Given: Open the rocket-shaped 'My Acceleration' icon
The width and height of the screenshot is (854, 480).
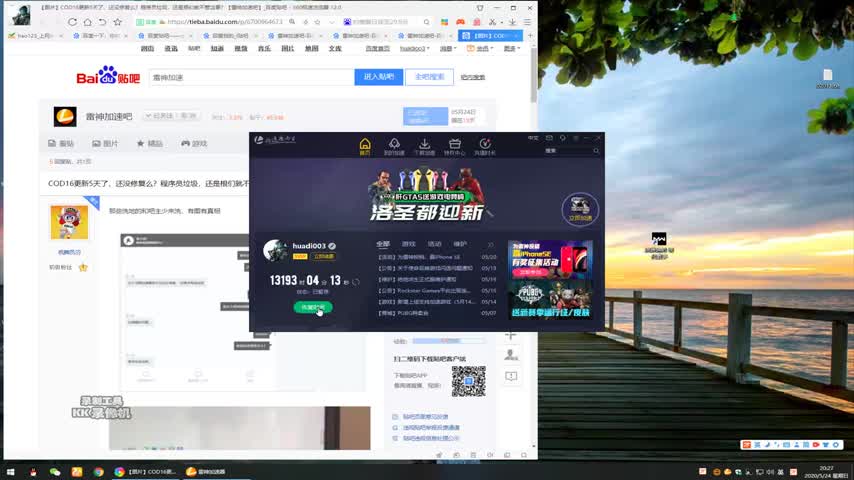Looking at the screenshot, I should [394, 146].
